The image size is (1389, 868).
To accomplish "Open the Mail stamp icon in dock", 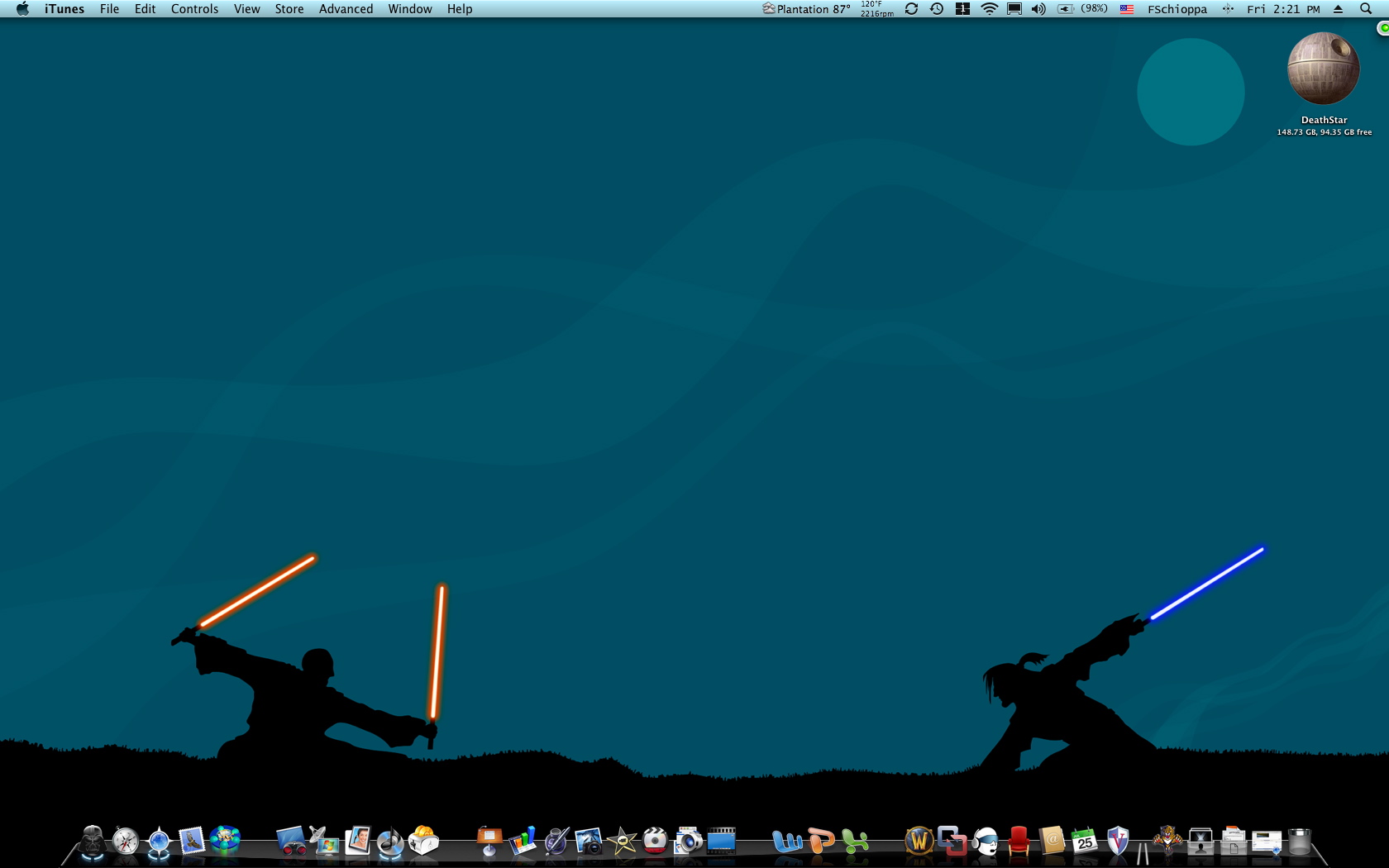I will pos(192,842).
